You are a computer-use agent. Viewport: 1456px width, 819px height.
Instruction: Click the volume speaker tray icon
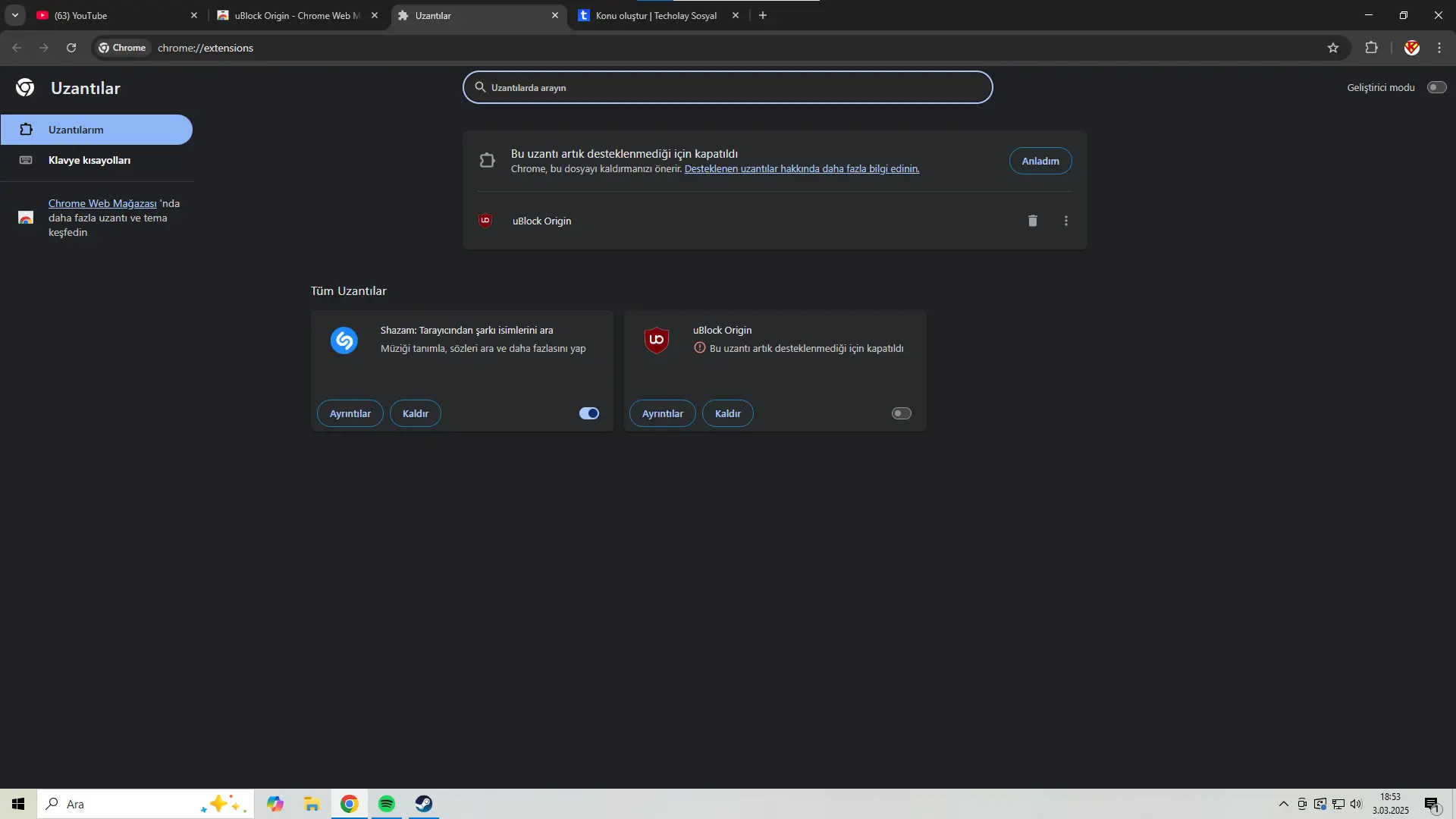pos(1357,804)
